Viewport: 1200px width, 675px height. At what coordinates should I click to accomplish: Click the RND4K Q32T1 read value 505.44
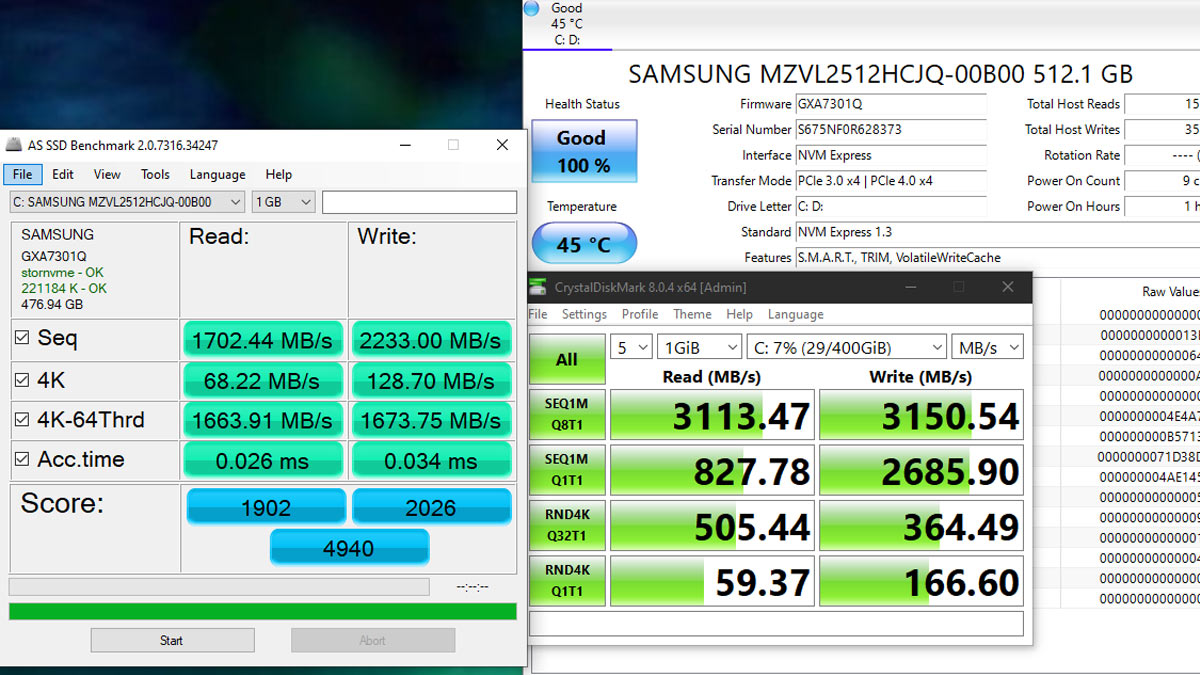tap(713, 525)
